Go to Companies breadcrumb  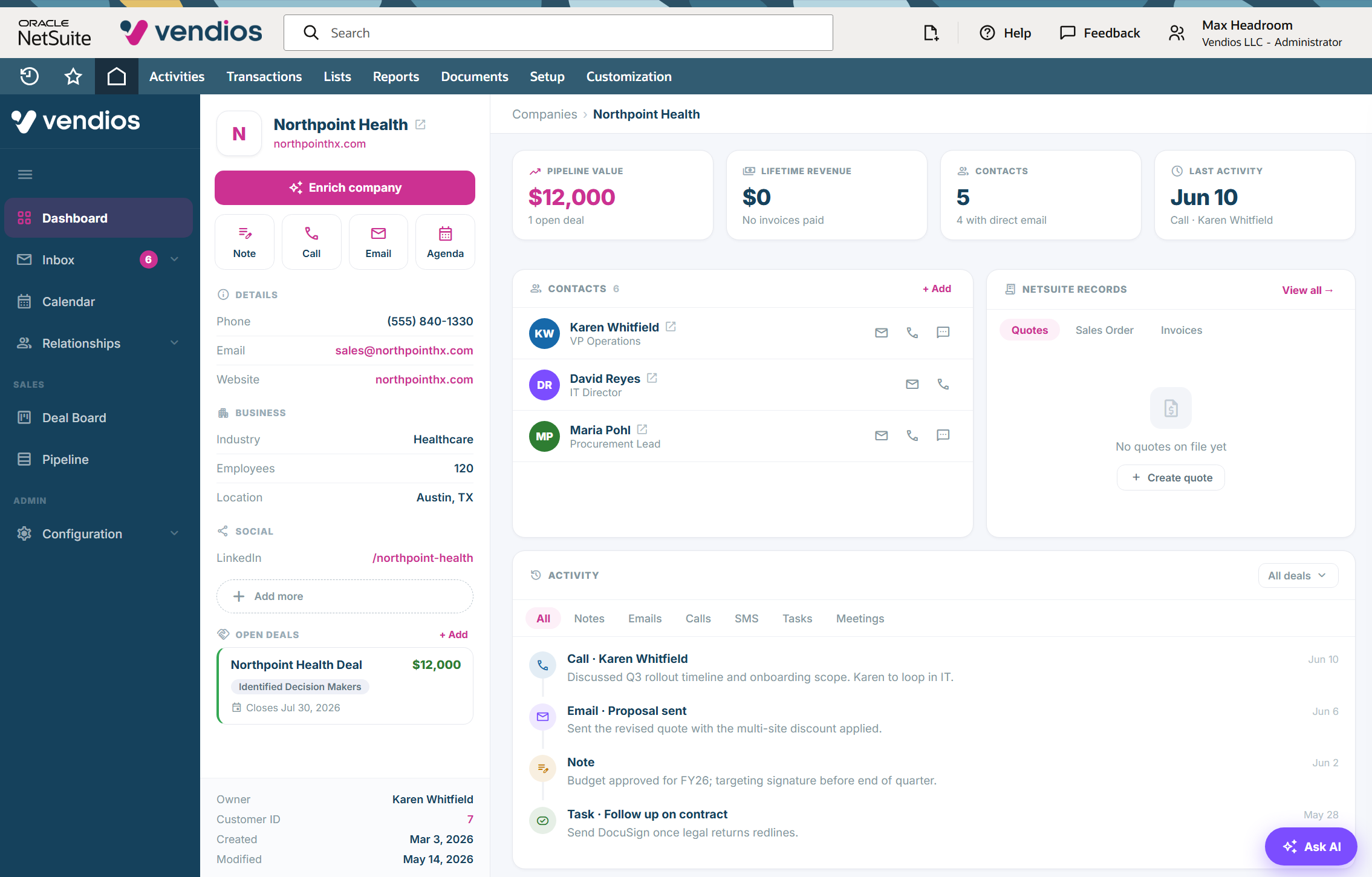point(544,114)
